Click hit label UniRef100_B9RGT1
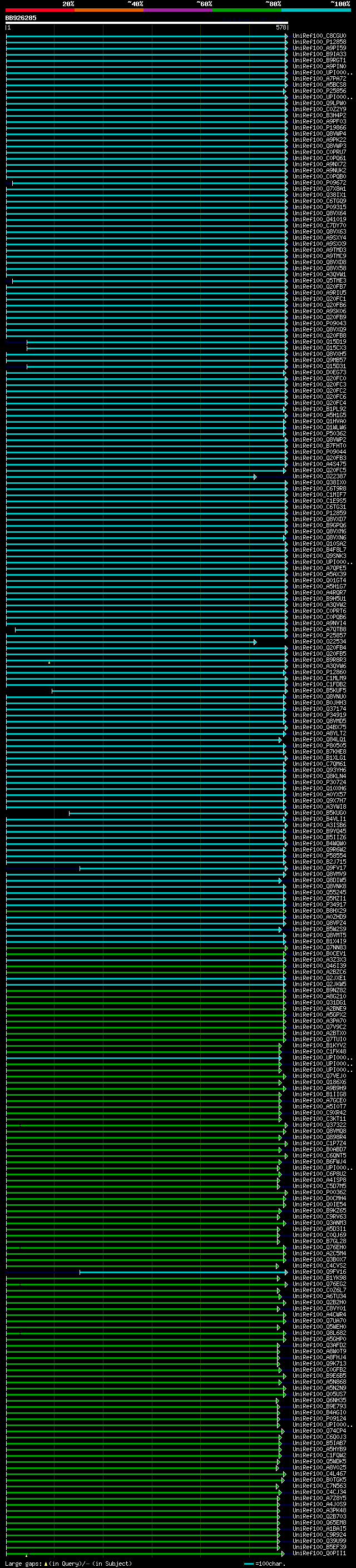This screenshot has width=356, height=1568. click(x=319, y=60)
